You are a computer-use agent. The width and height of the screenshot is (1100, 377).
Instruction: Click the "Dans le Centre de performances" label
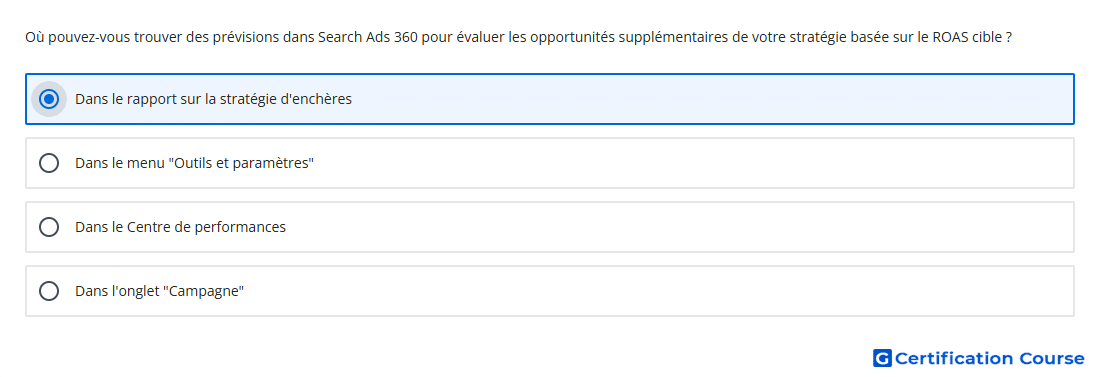pos(180,227)
